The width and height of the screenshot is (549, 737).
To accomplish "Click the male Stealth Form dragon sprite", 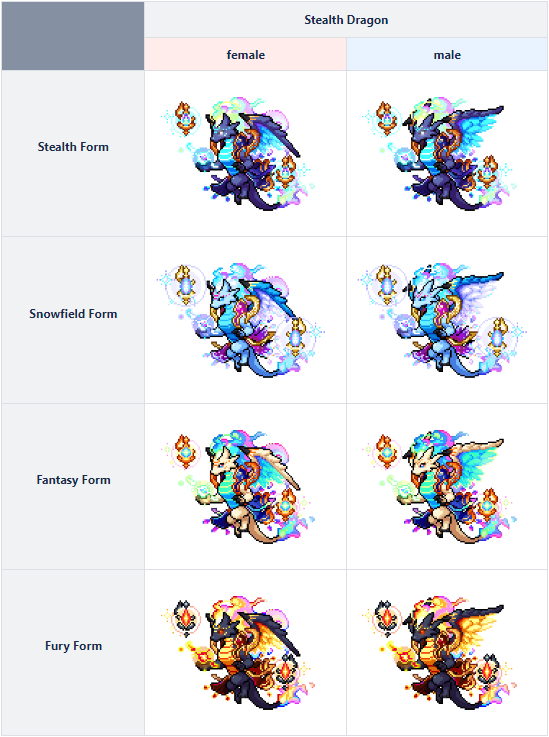I will click(440, 154).
